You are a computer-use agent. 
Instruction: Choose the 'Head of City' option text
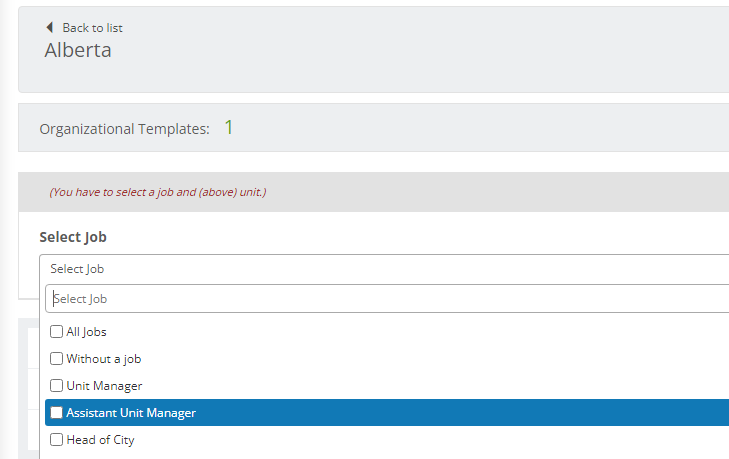100,439
